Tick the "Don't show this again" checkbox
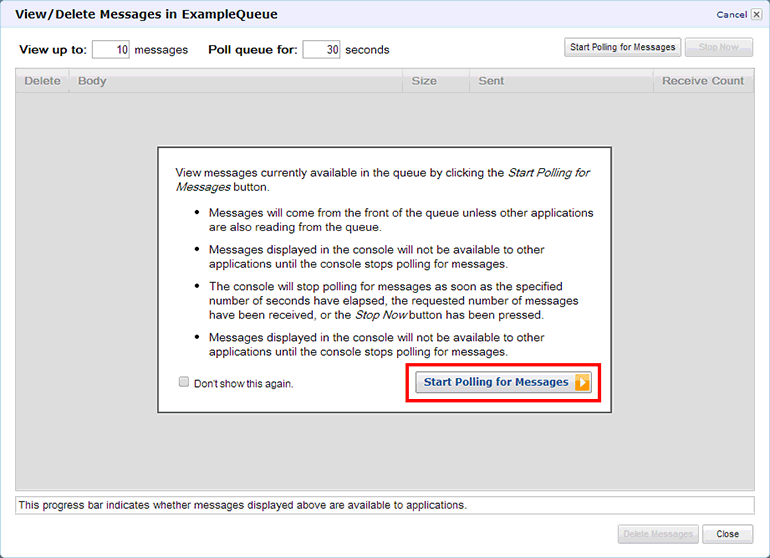This screenshot has height=558, width=770. [x=183, y=382]
